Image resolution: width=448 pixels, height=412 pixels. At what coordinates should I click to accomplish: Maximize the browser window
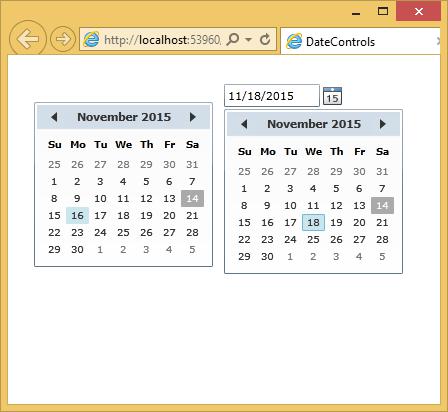383,12
